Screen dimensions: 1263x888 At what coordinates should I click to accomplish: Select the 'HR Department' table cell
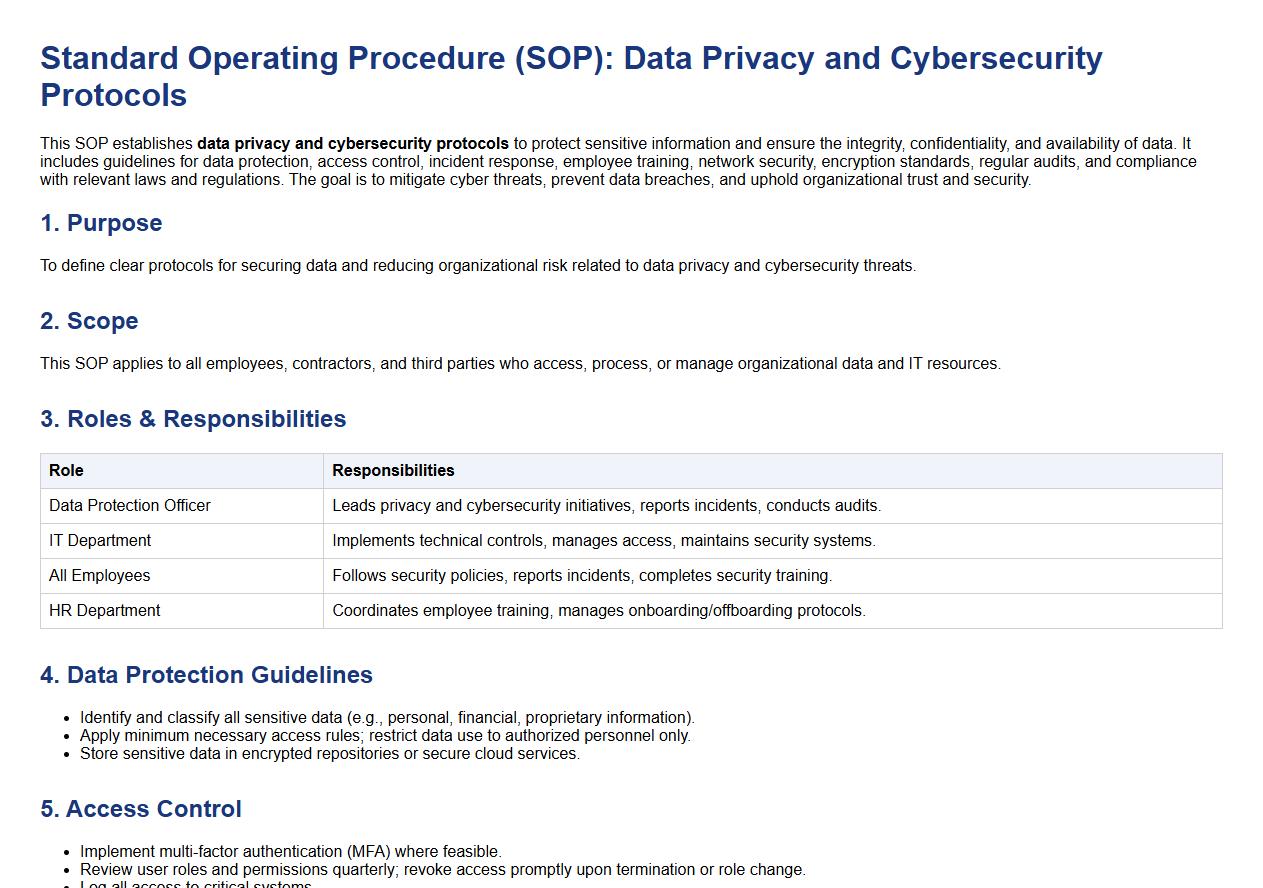105,611
